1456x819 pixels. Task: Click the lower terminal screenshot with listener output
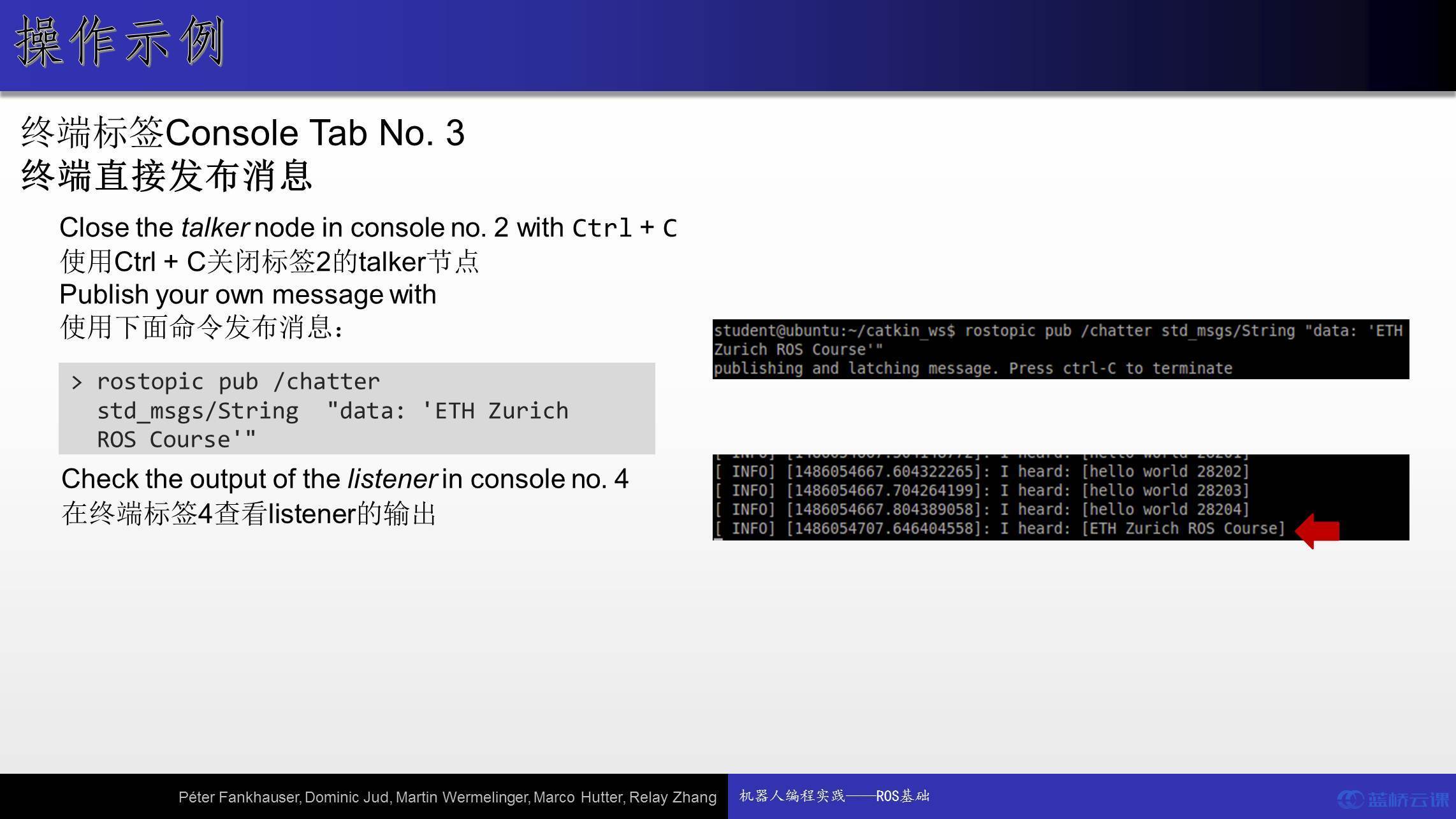pos(1060,497)
